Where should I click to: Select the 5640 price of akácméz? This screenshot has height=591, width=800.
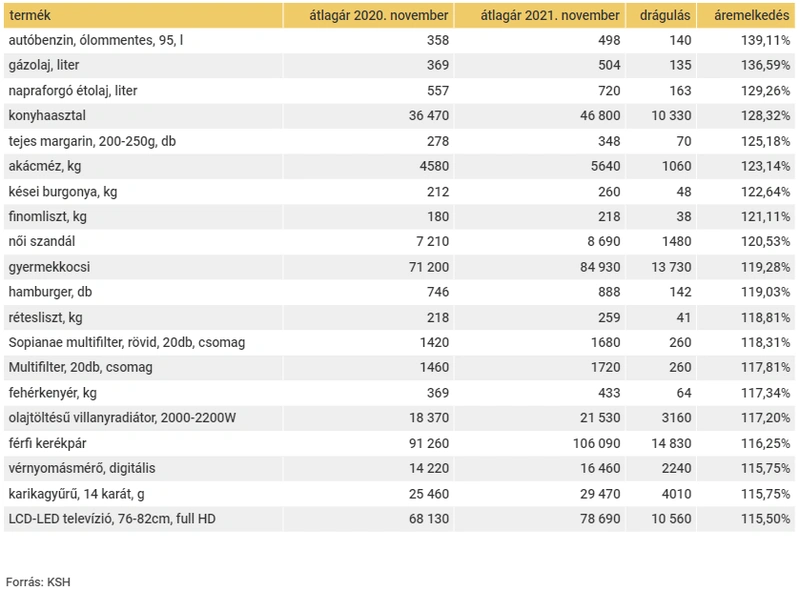coord(606,166)
